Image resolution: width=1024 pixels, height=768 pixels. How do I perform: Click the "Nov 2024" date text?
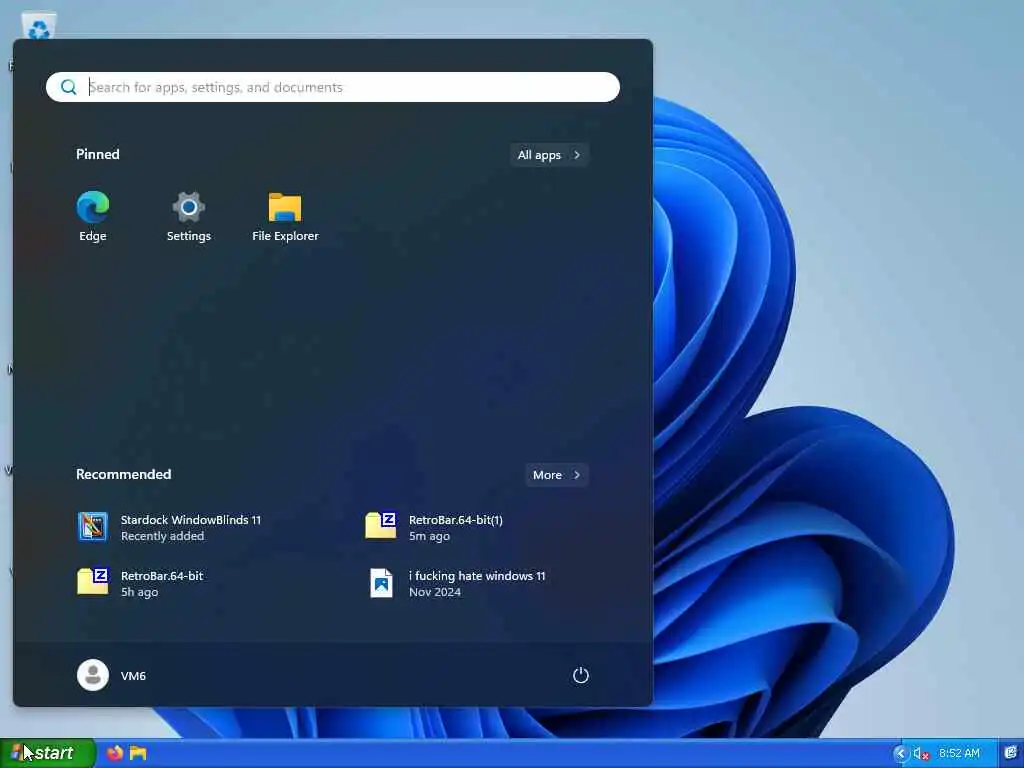click(x=435, y=592)
